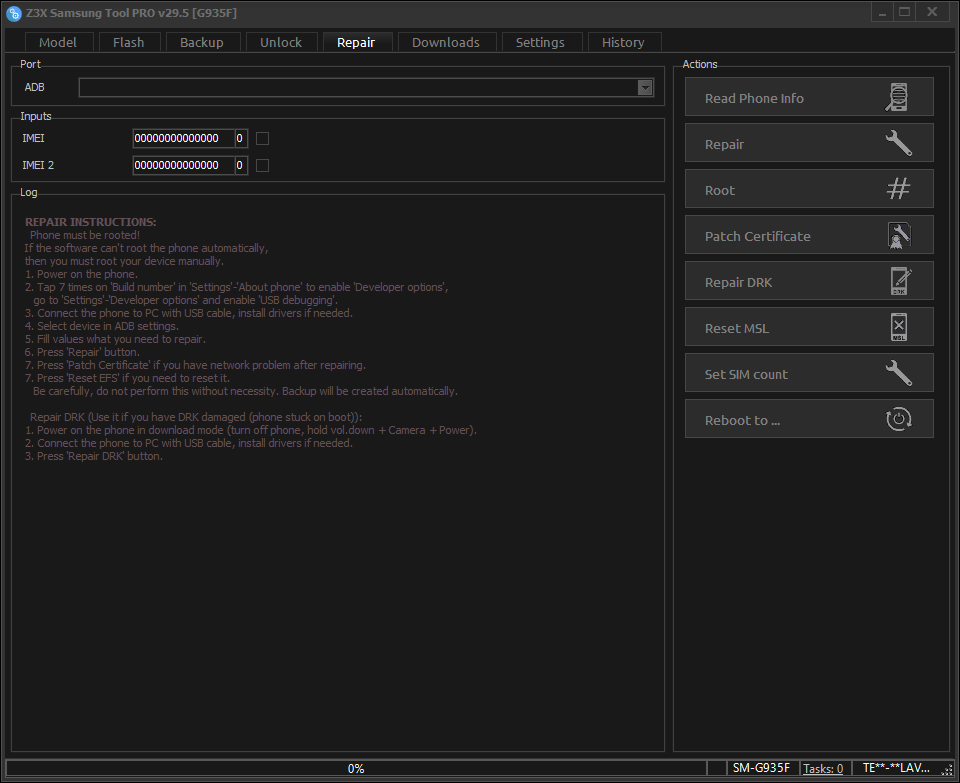Maximize the Z3X Samsung Tool window

(904, 12)
